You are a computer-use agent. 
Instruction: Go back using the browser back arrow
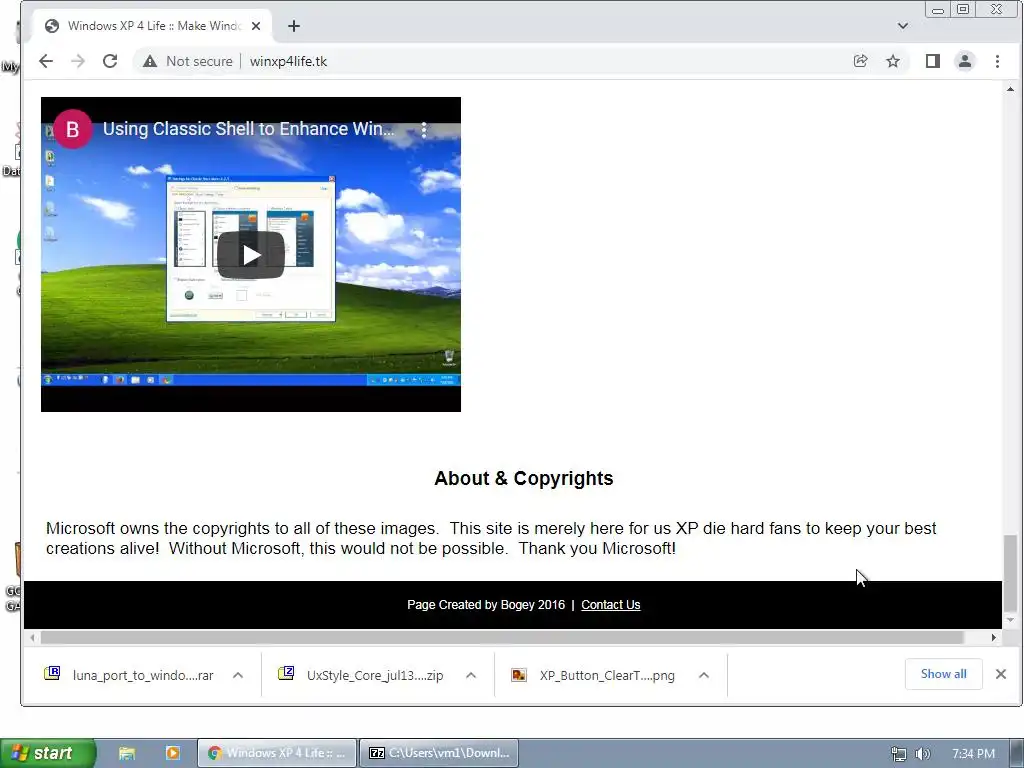click(46, 61)
